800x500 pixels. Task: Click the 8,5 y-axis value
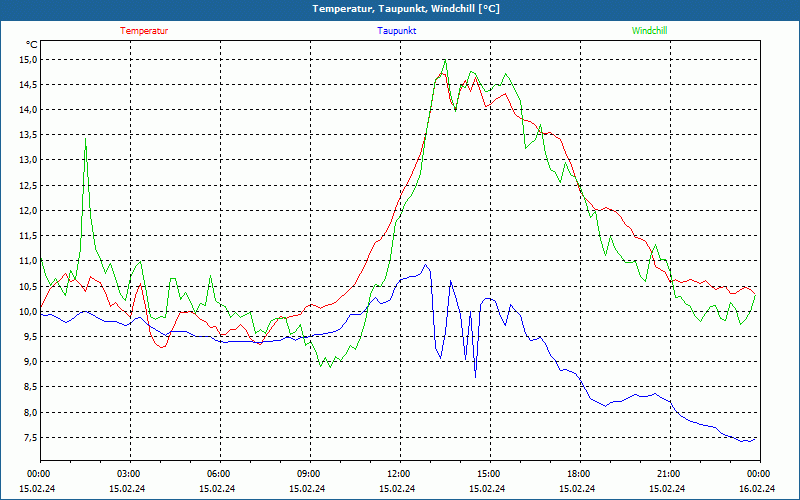coord(31,387)
